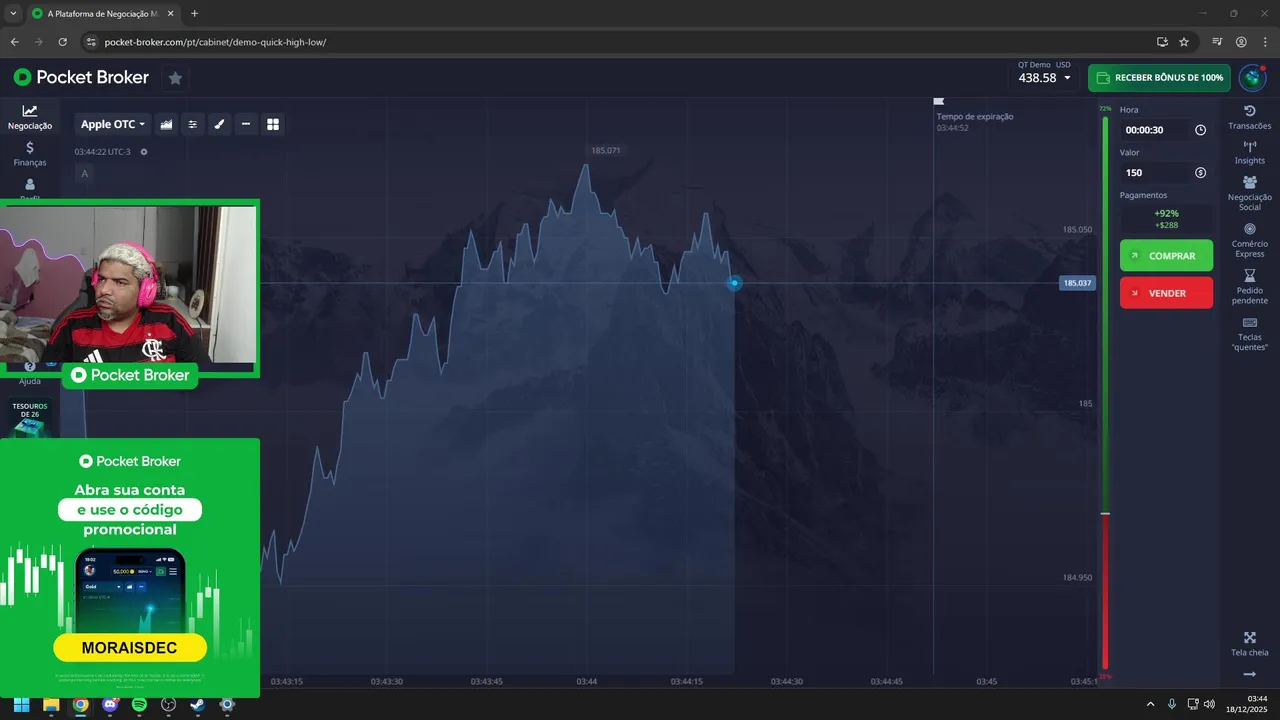This screenshot has height=720, width=1280.
Task: Open Spotify from taskbar
Action: click(139, 704)
